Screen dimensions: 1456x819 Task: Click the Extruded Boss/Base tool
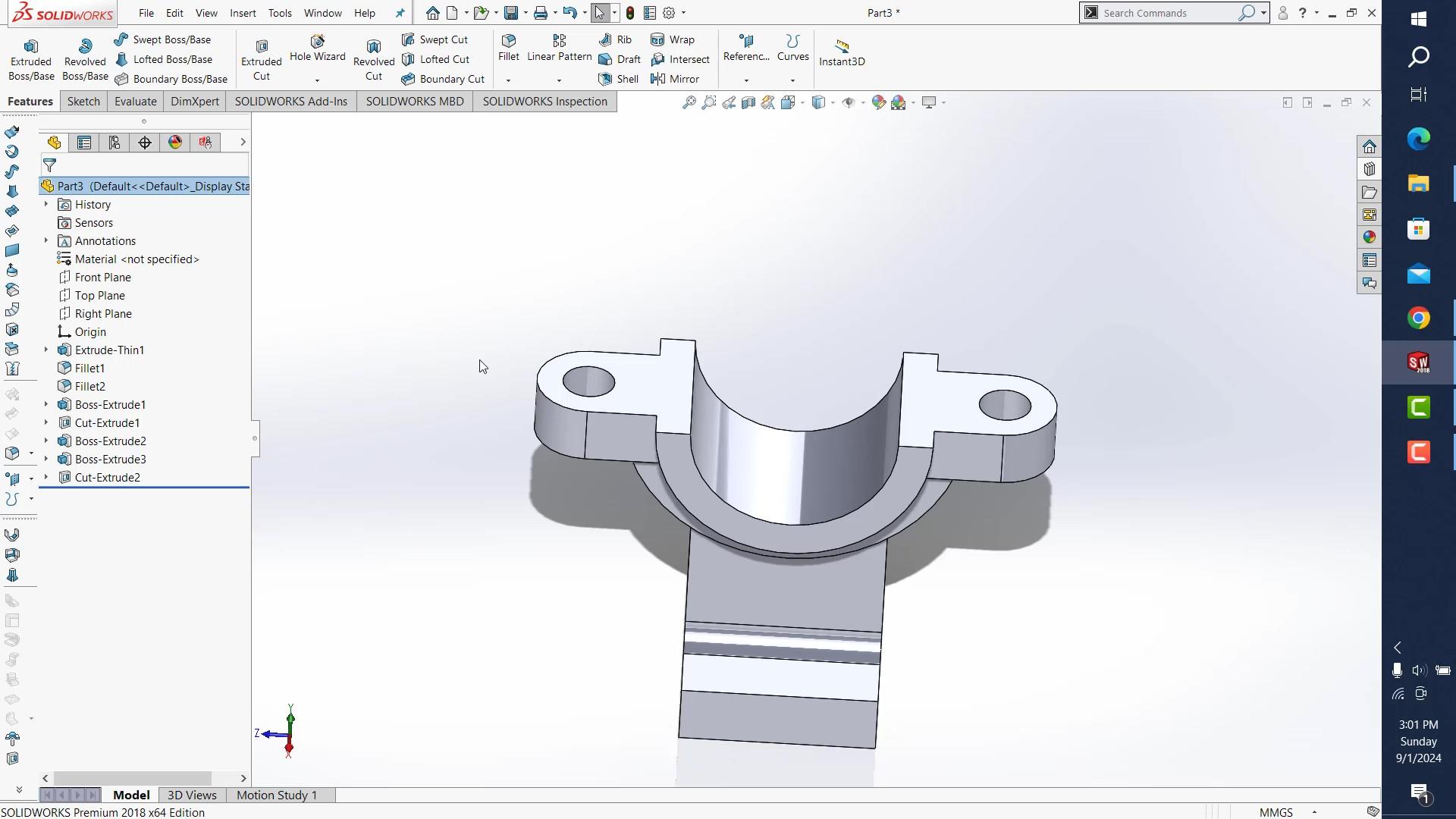click(31, 59)
